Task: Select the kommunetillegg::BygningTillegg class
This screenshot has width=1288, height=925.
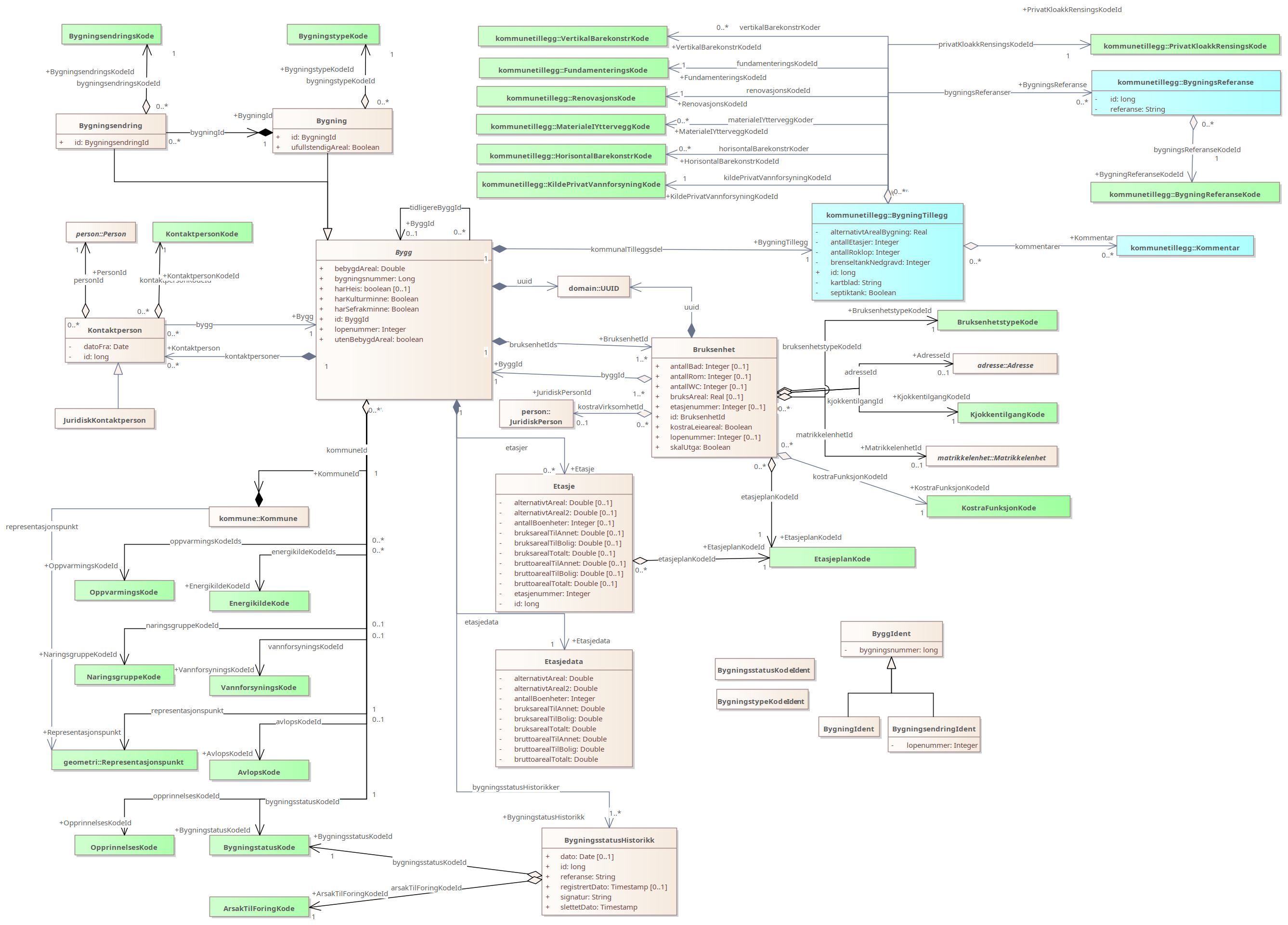Action: point(886,215)
